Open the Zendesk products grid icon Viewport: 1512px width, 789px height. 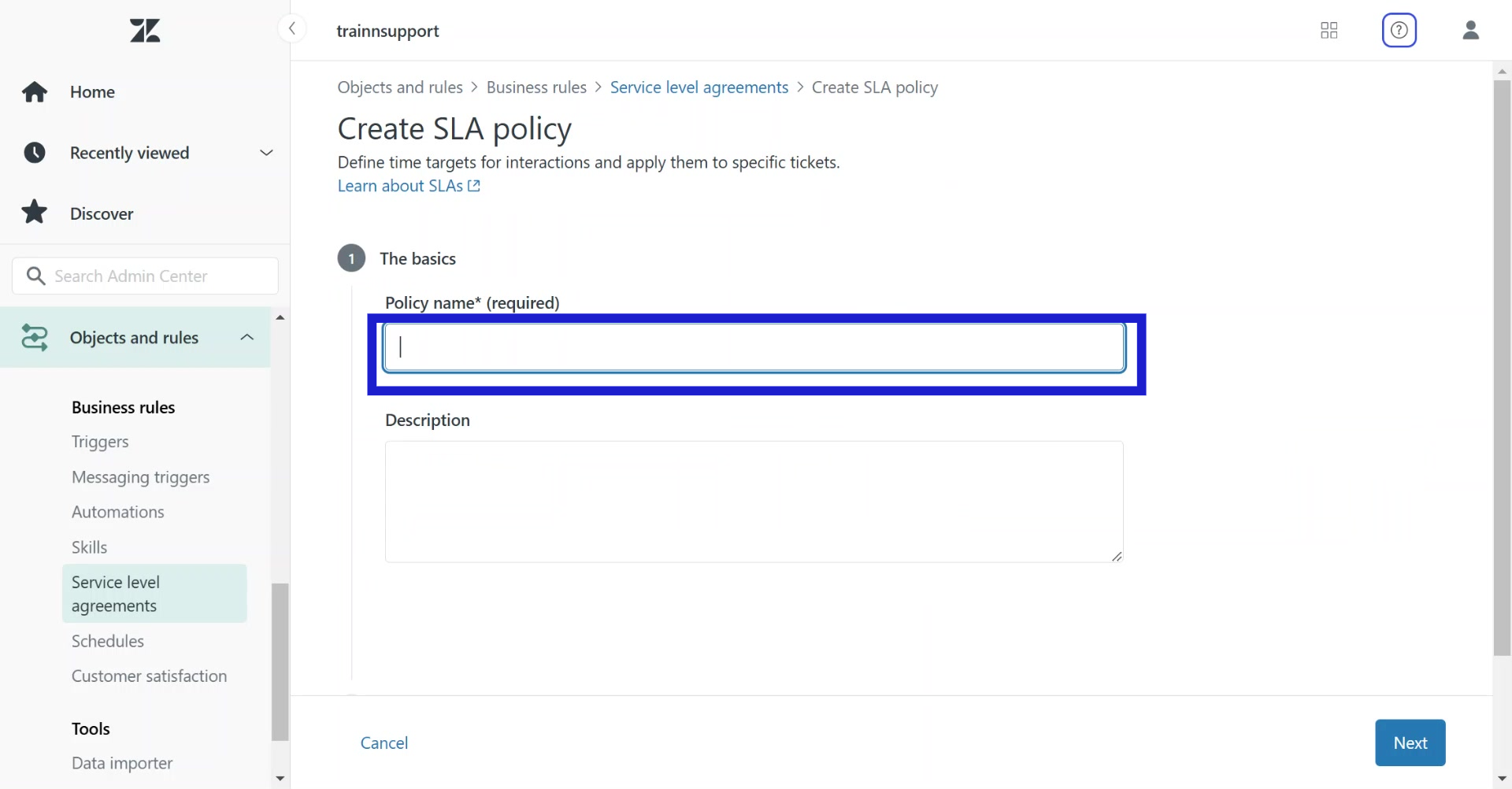tap(1329, 31)
